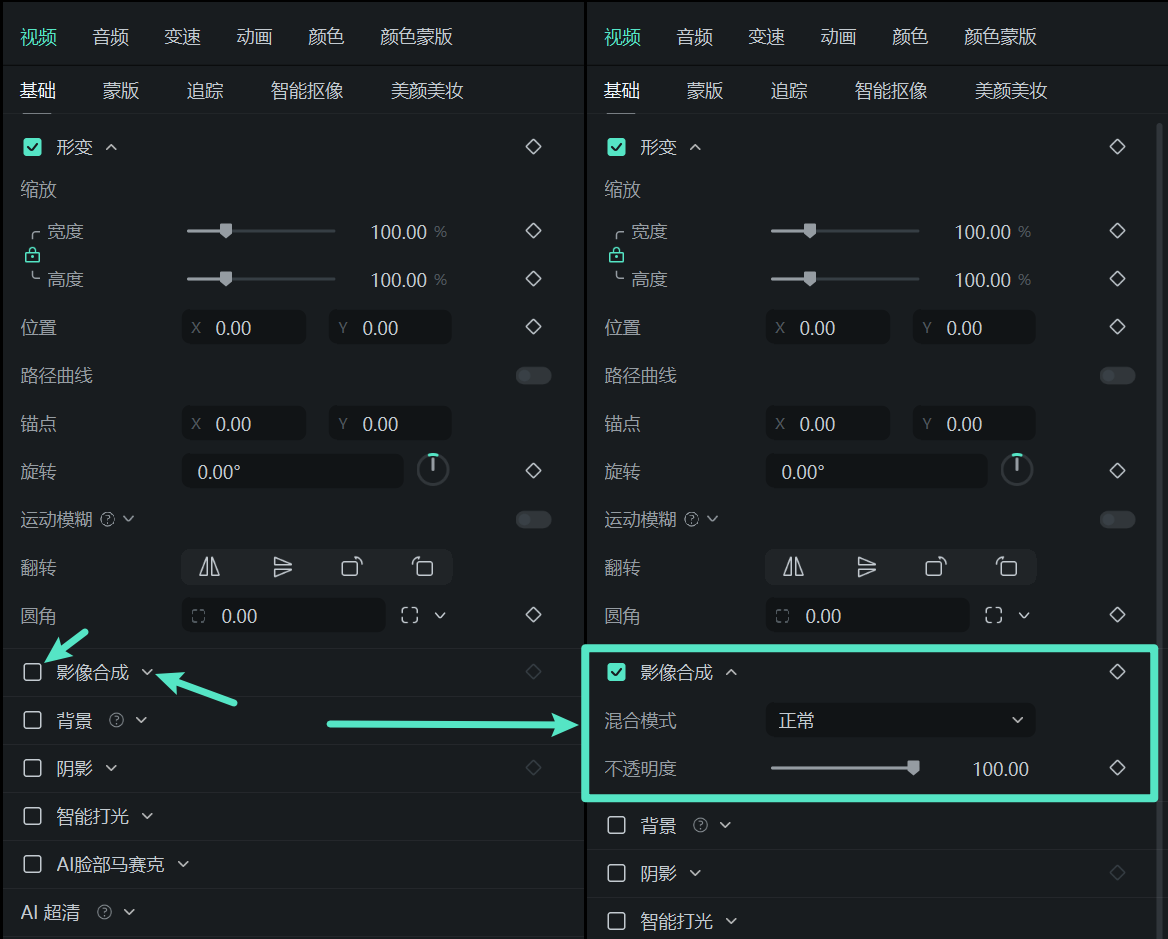Click rotation dial in right panel
This screenshot has height=939, width=1168.
(1017, 470)
